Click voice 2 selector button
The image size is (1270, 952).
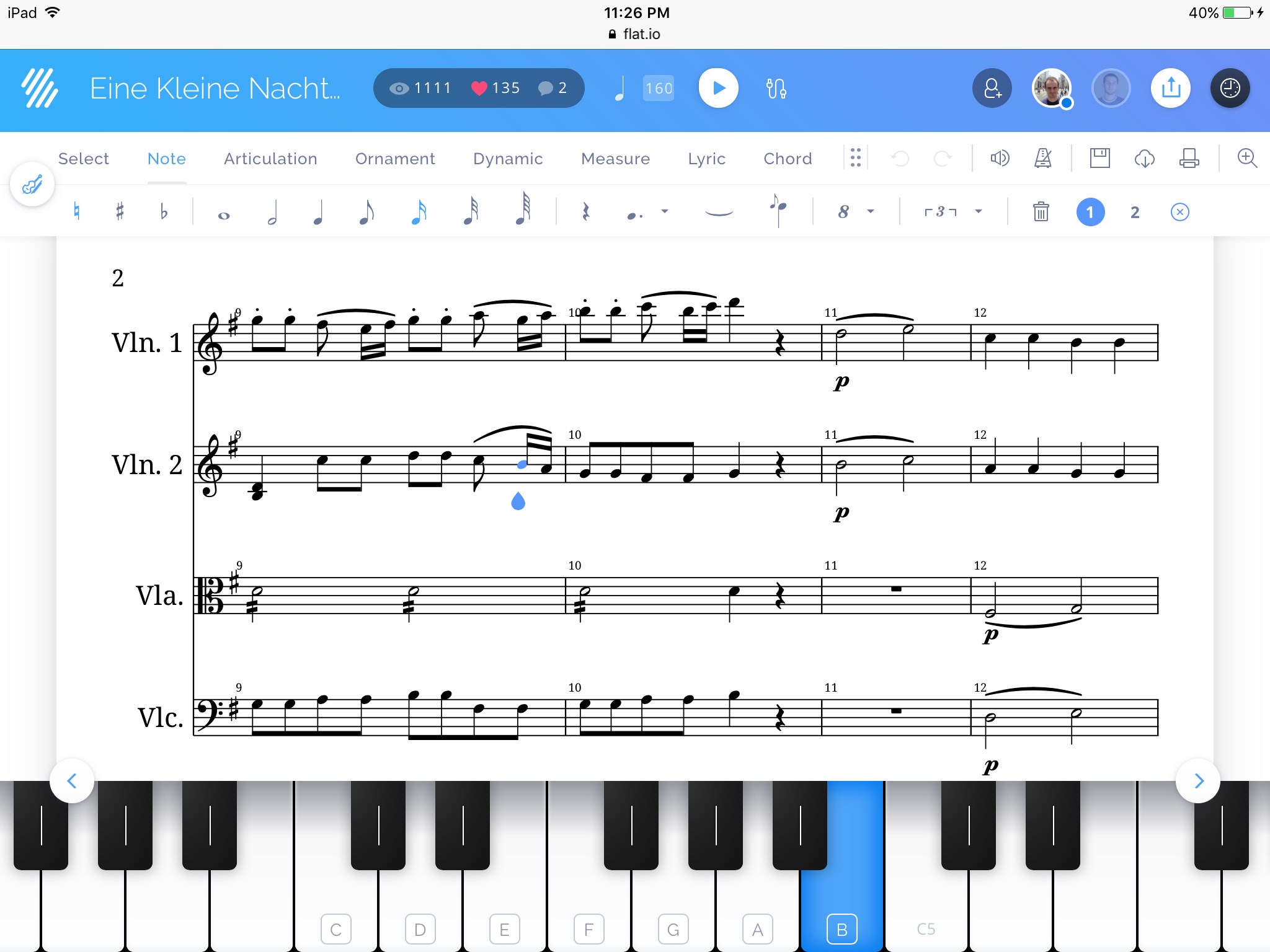1134,211
